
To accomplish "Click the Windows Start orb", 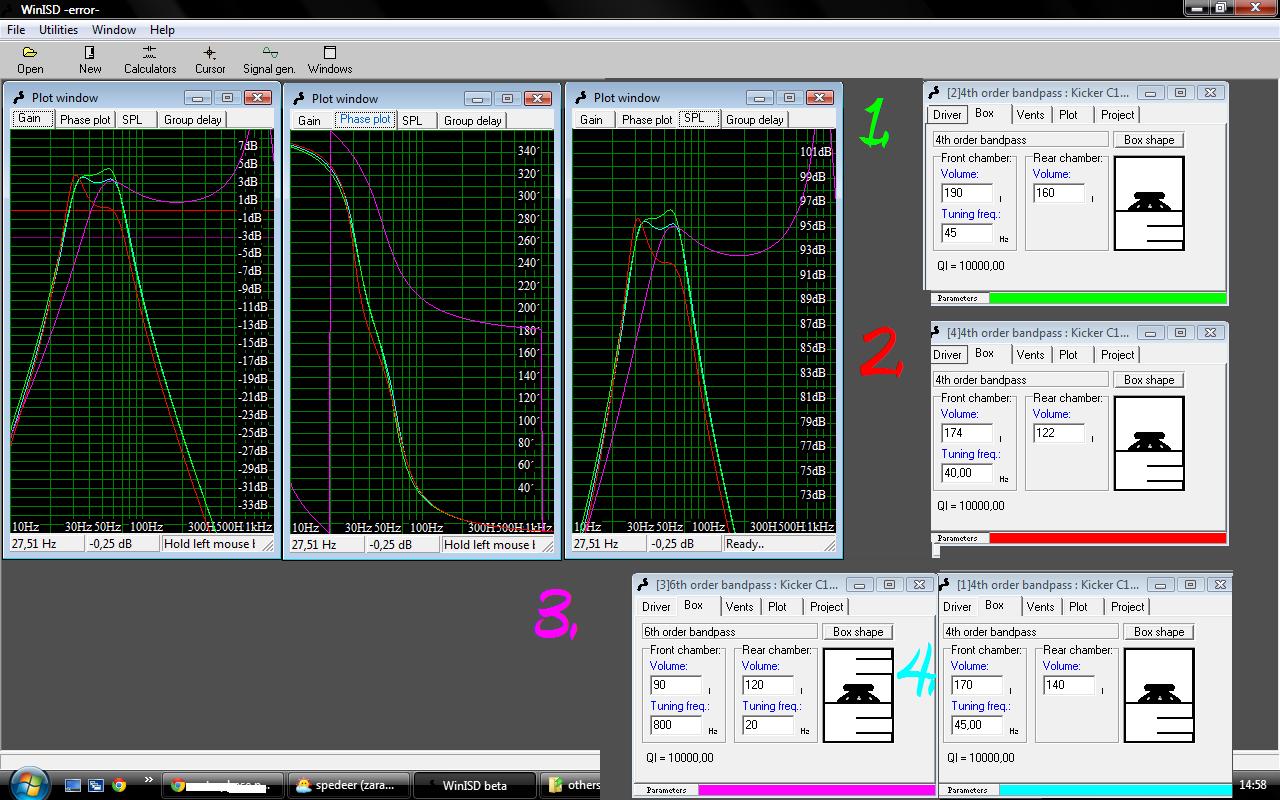I will (x=27, y=783).
